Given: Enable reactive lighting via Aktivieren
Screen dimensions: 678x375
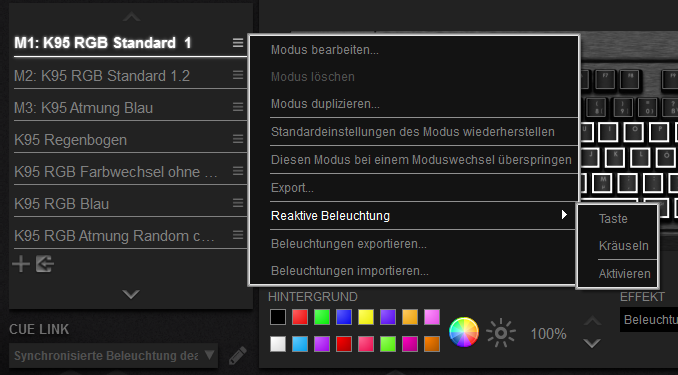Looking at the screenshot, I should (624, 274).
